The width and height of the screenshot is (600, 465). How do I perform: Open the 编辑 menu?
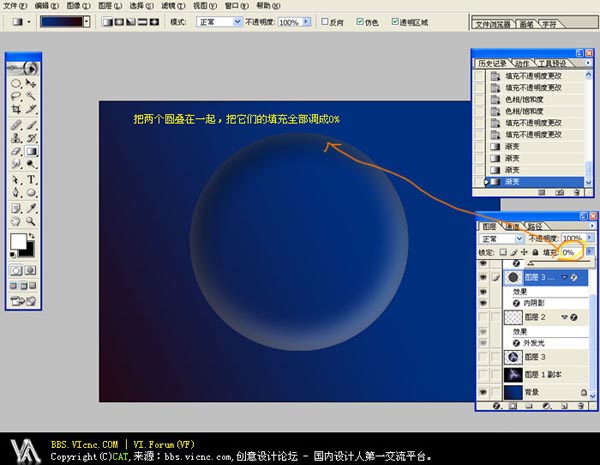click(47, 6)
